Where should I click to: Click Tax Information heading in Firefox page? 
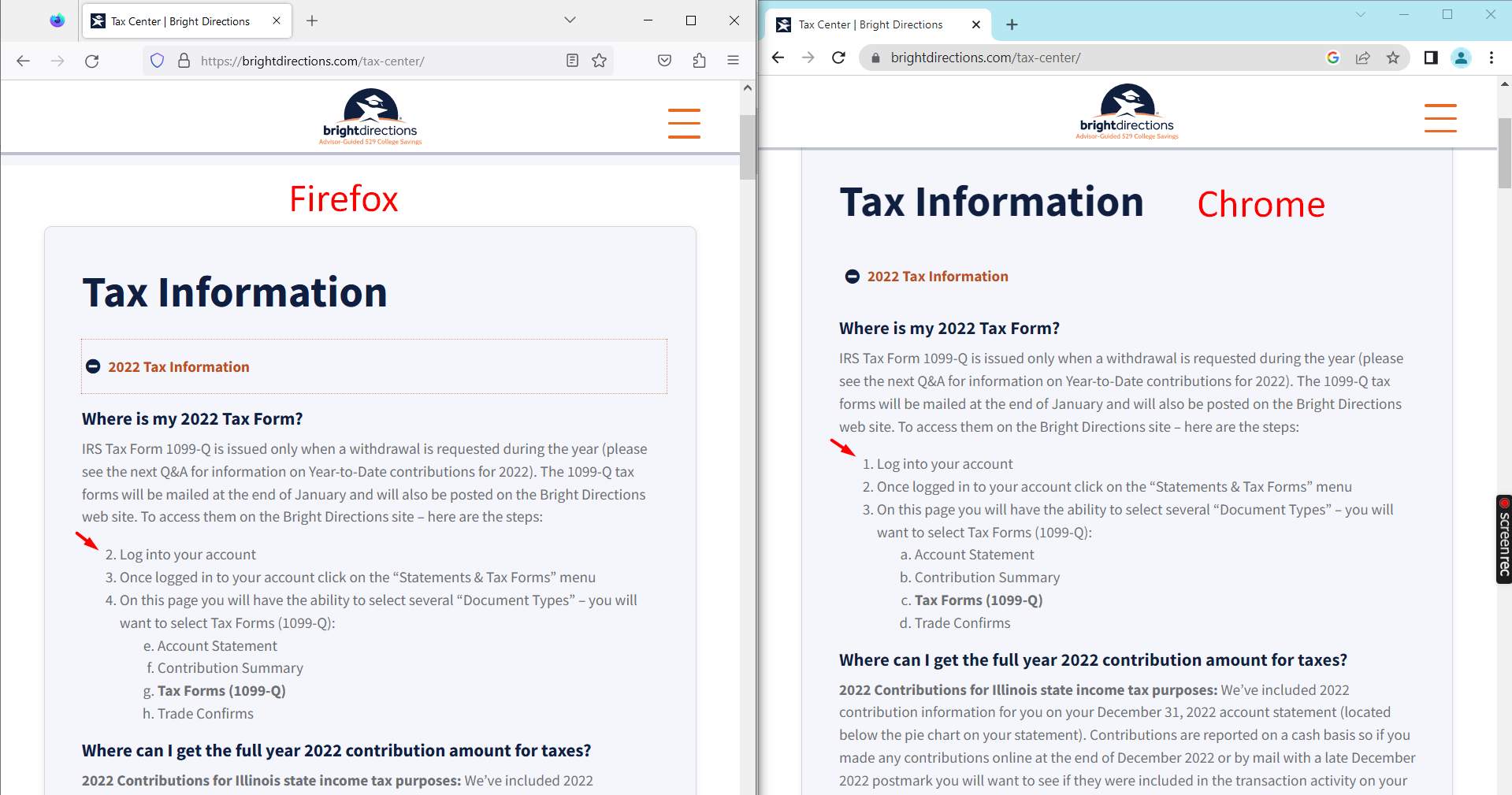click(x=235, y=293)
